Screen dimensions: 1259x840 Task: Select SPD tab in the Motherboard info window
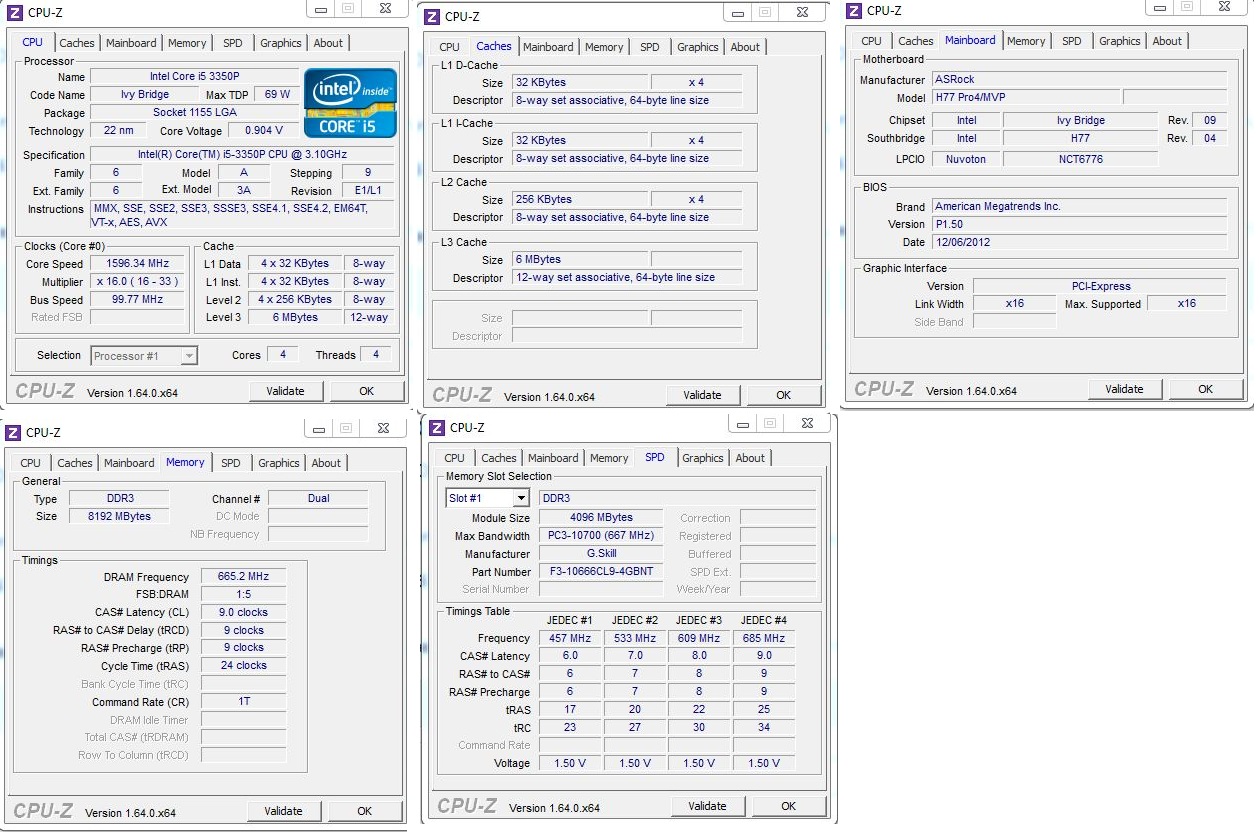1072,41
